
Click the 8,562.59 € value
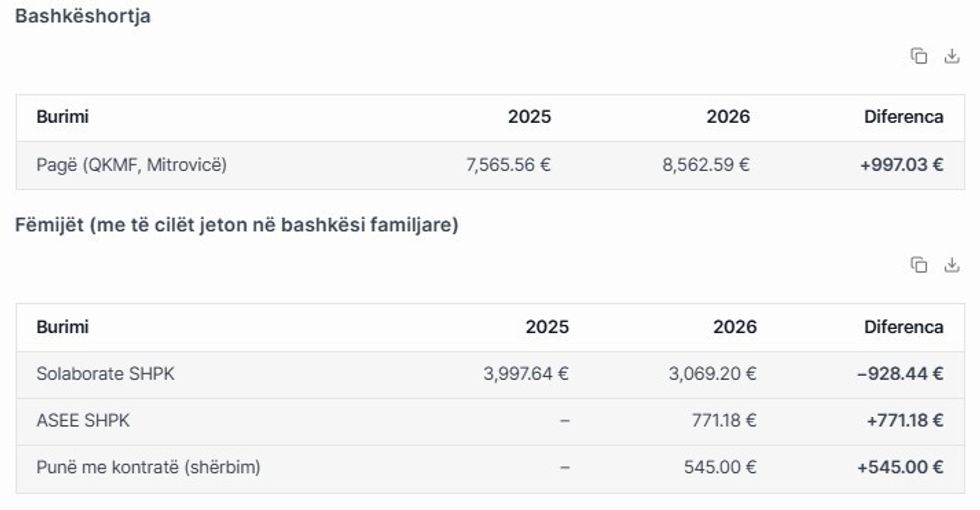706,165
